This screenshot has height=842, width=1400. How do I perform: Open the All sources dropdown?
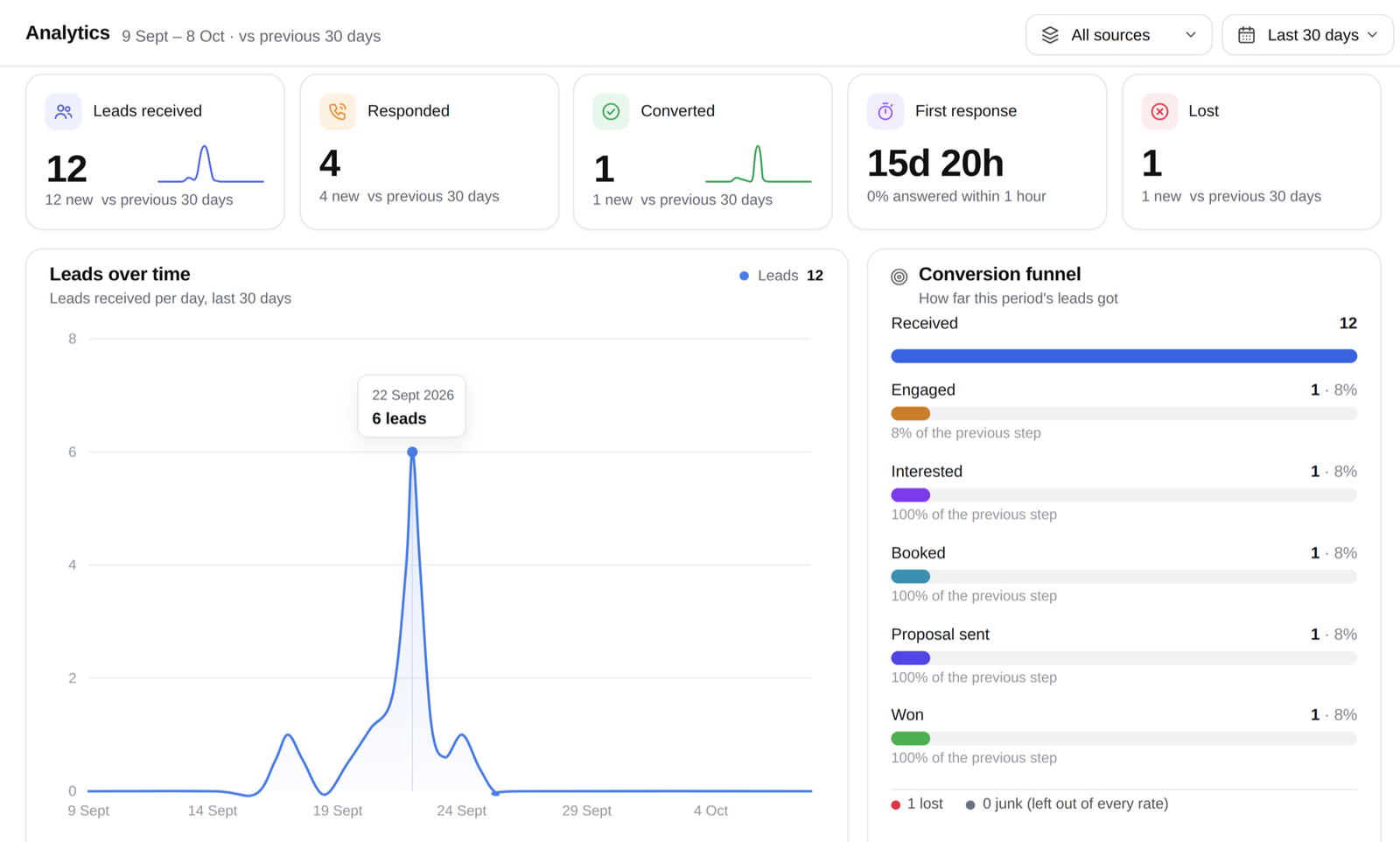(1118, 35)
